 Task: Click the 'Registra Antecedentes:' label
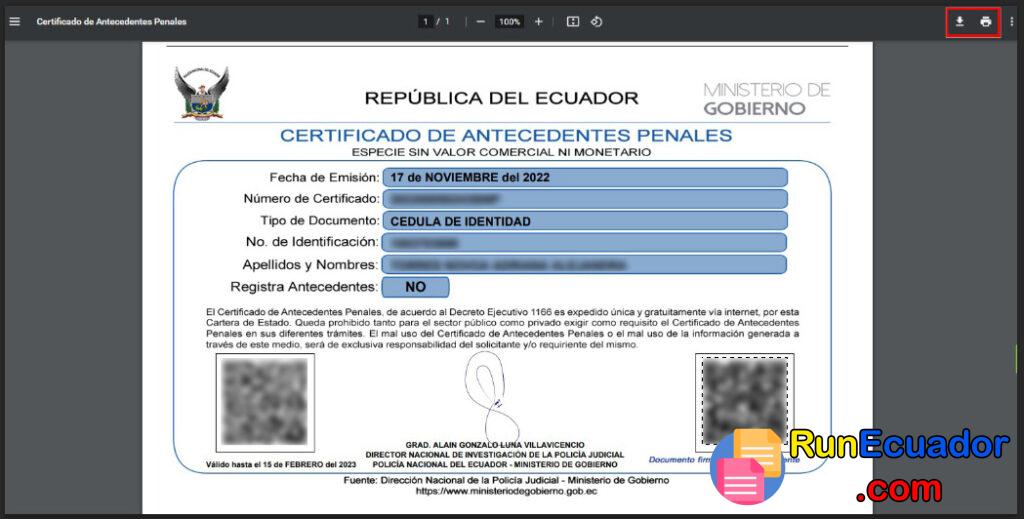click(304, 287)
